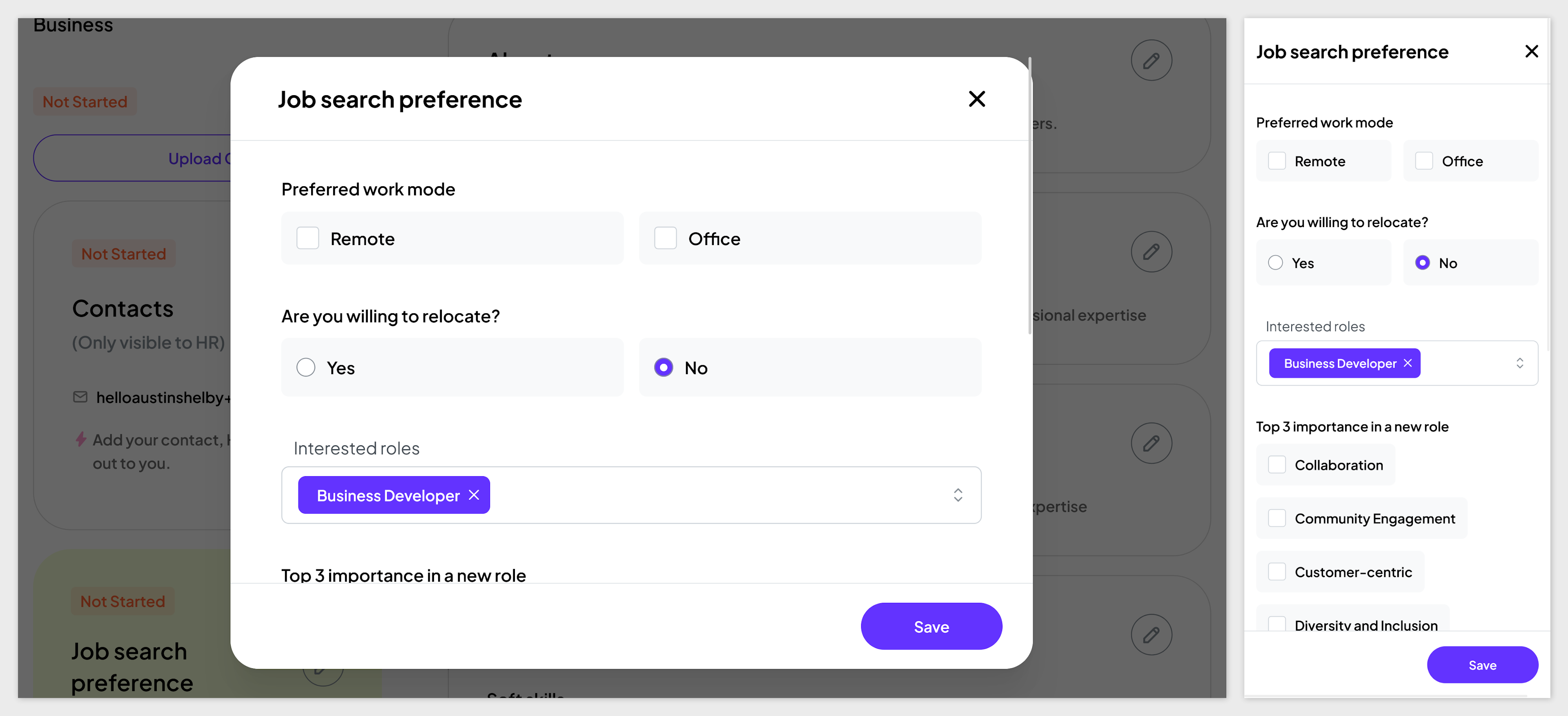Click Business Developer tag label in center modal
The height and width of the screenshot is (716, 1568).
click(x=388, y=495)
